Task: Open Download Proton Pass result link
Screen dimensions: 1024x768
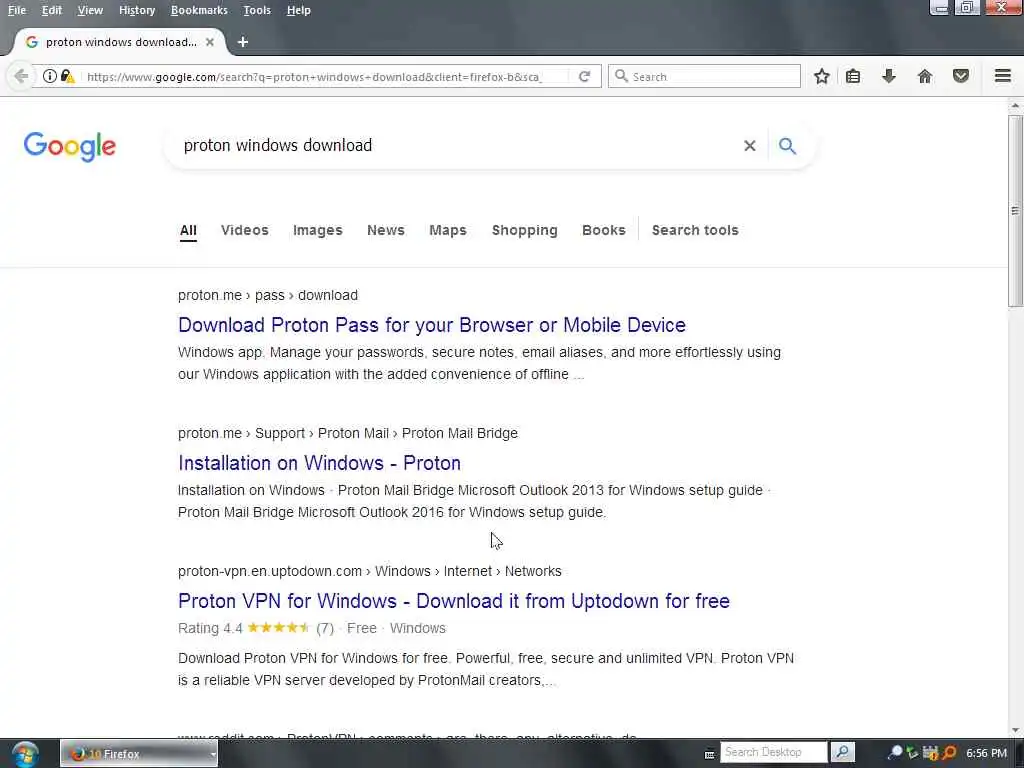Action: [432, 325]
